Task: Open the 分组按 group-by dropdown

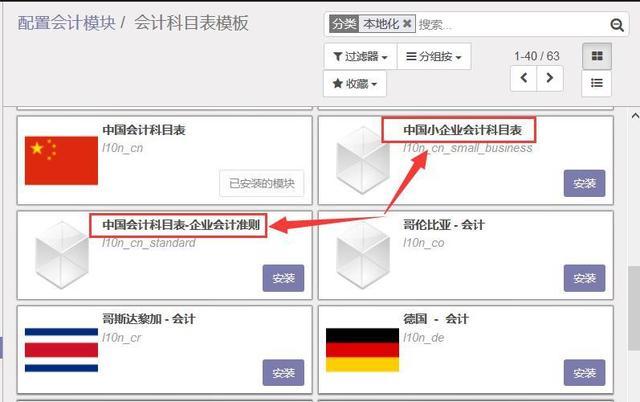Action: tap(434, 56)
